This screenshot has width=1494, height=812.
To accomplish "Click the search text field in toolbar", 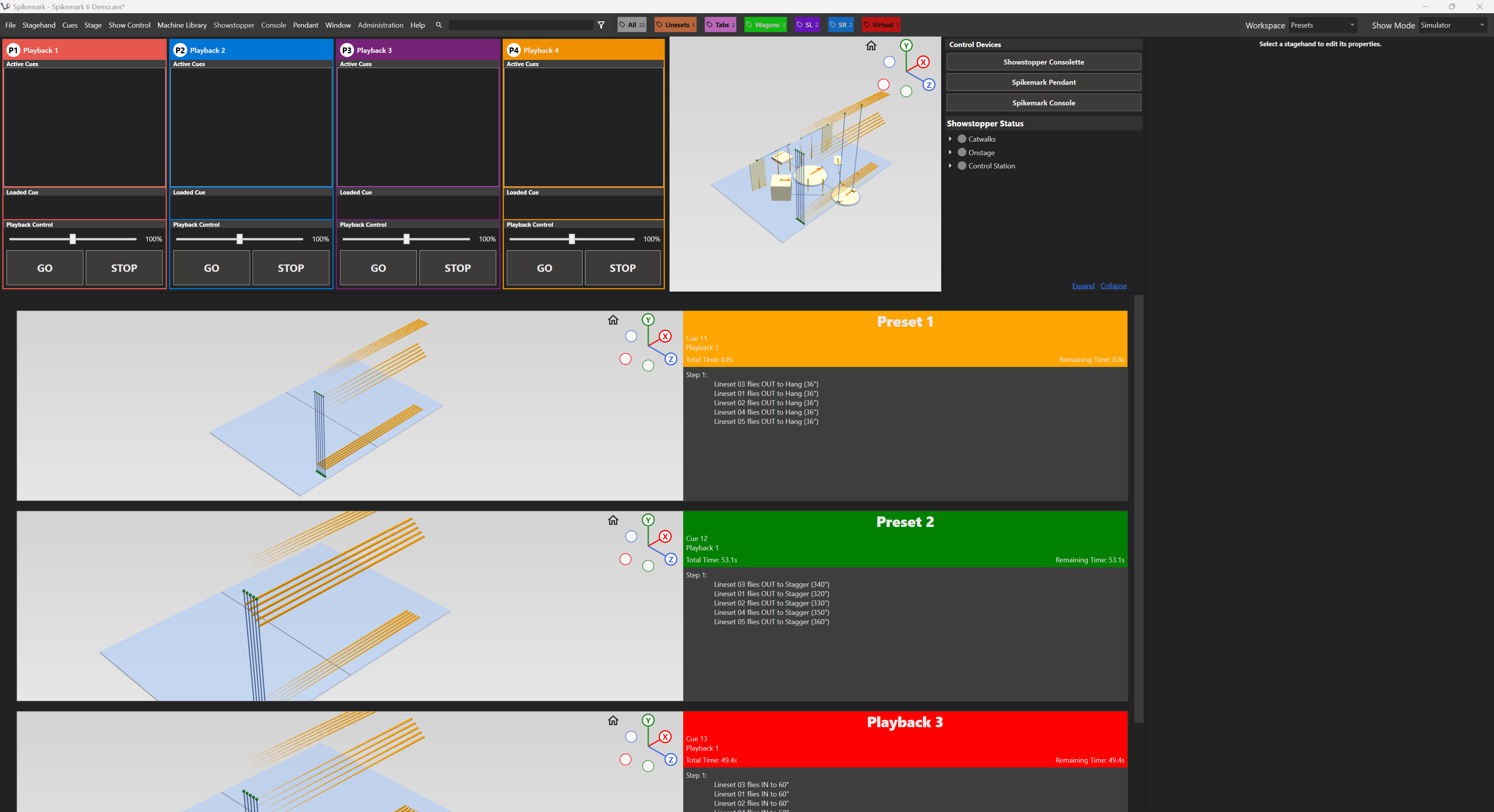I will point(520,25).
